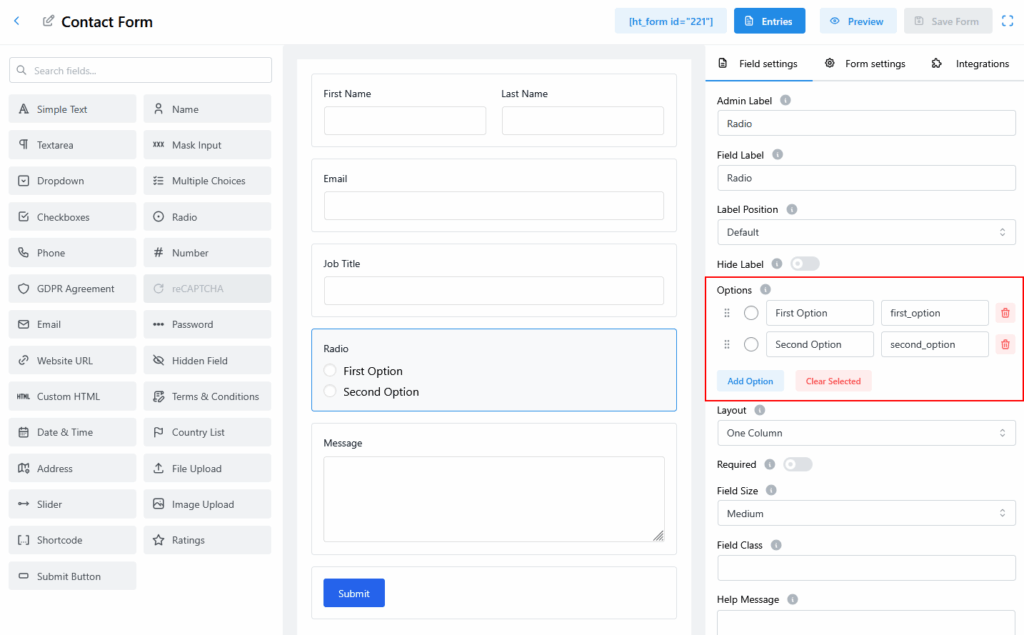Open the Field Size dropdown set to Medium
This screenshot has height=635, width=1024.
866,514
